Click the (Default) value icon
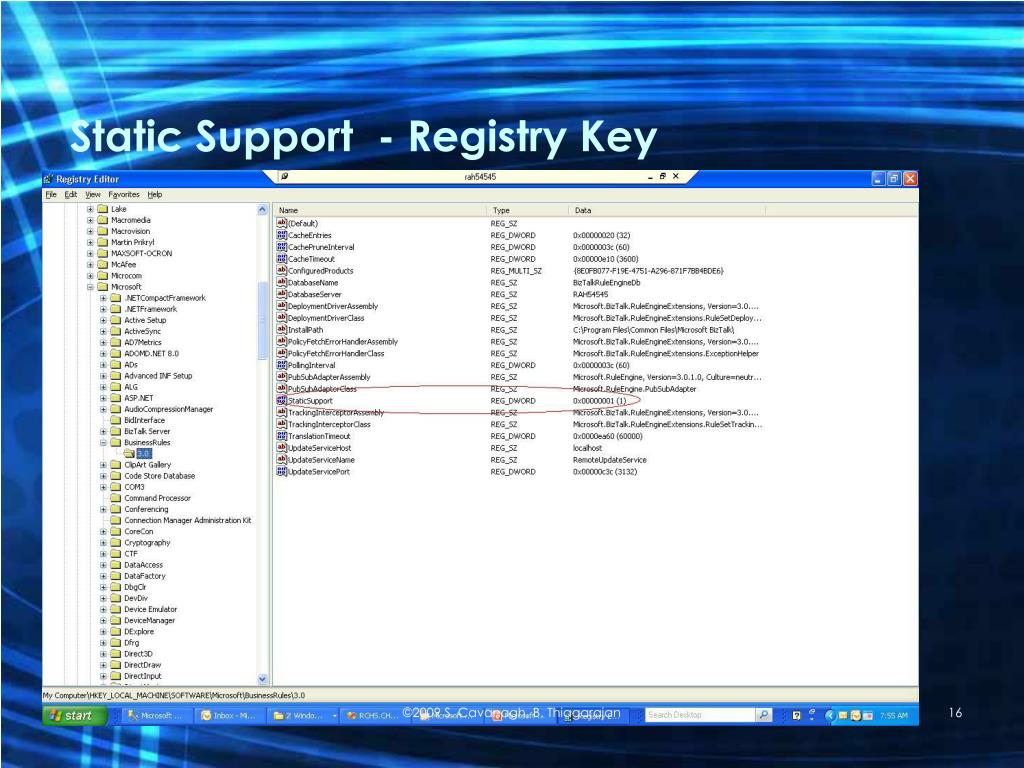Screen dimensions: 1024x768 281,223
